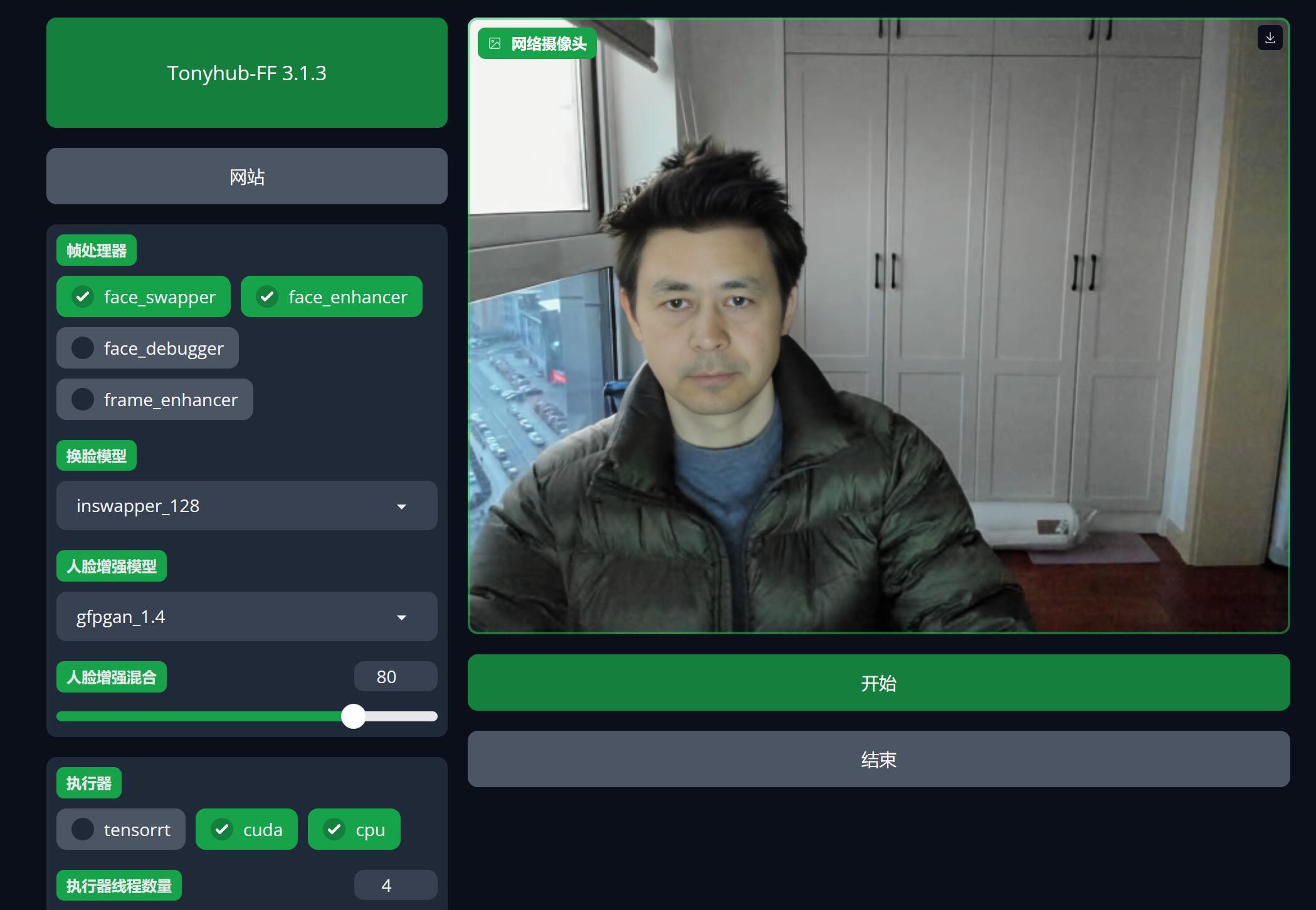Screen dimensions: 1316x910
Task: Adjust the 人脸增强混合 blend slider handle
Action: tap(354, 716)
